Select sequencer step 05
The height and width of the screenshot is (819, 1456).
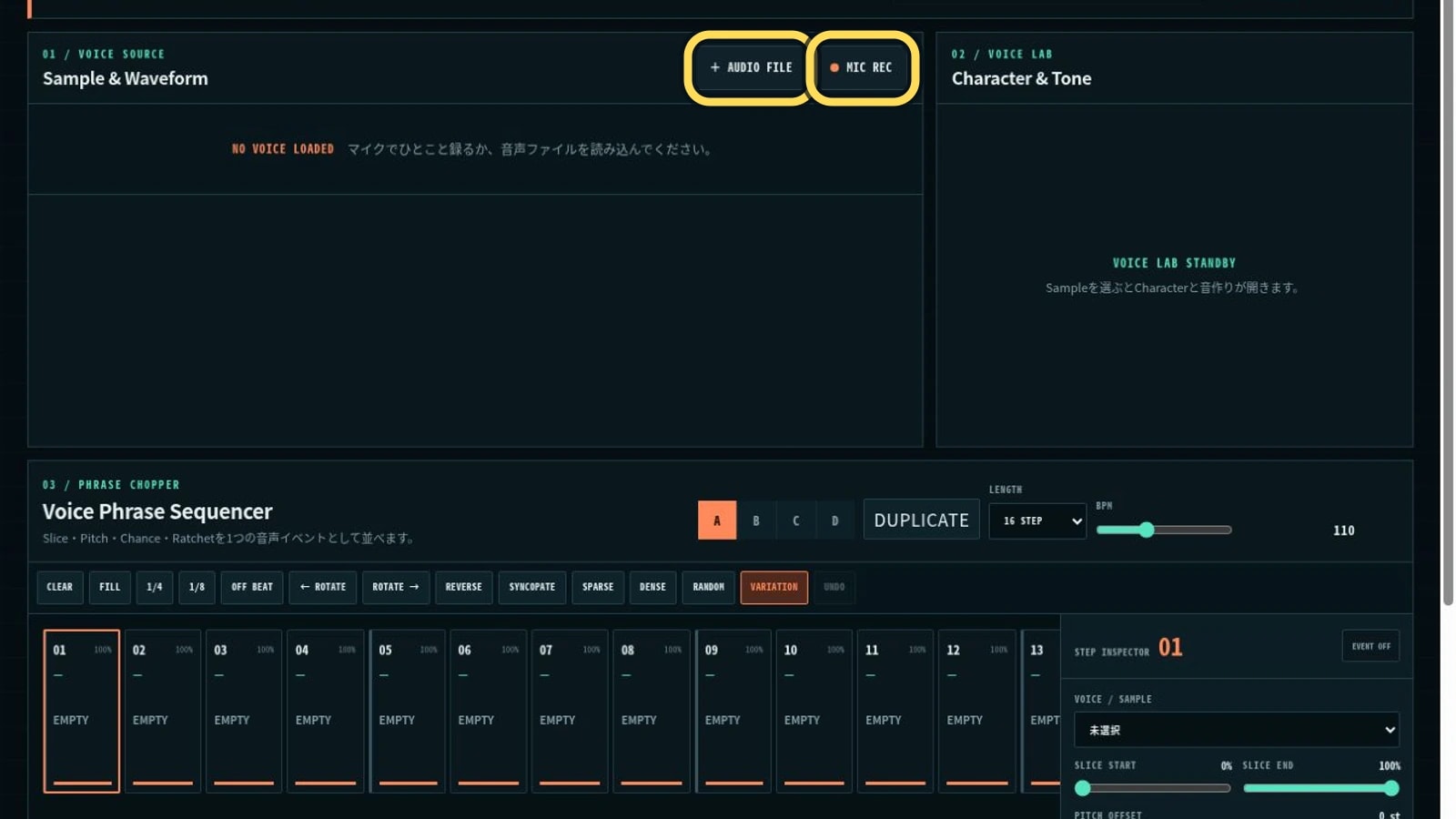click(408, 711)
